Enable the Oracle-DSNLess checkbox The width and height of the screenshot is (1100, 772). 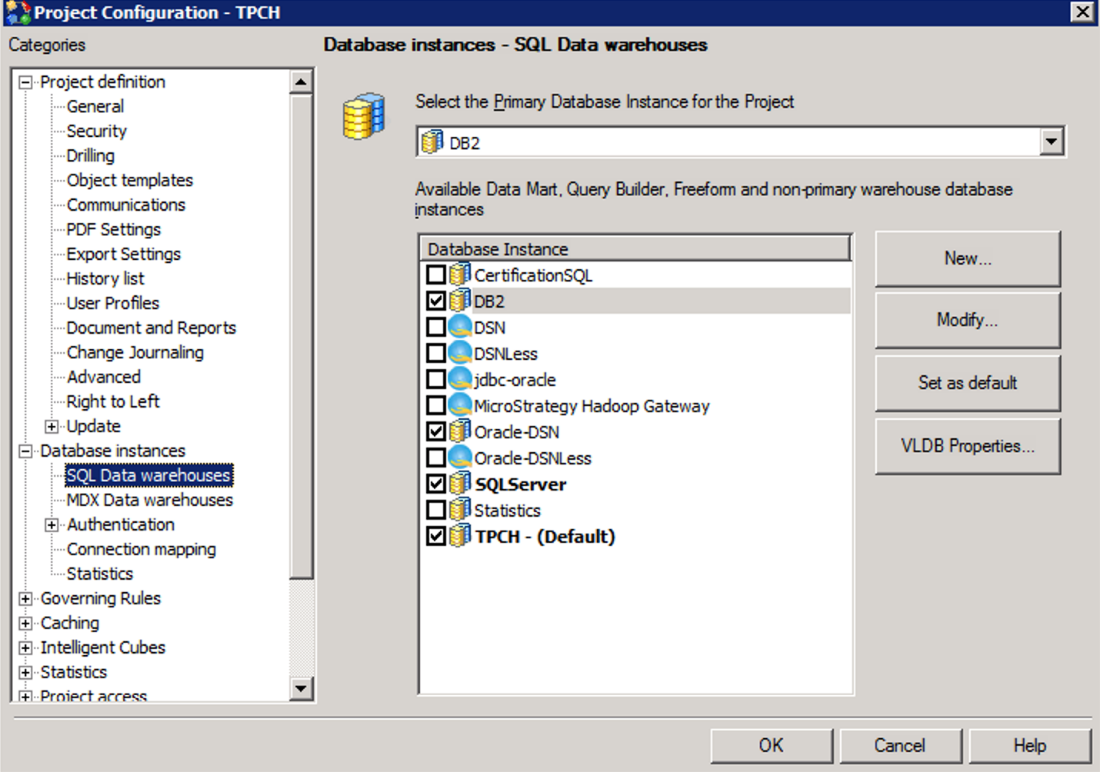(x=436, y=458)
